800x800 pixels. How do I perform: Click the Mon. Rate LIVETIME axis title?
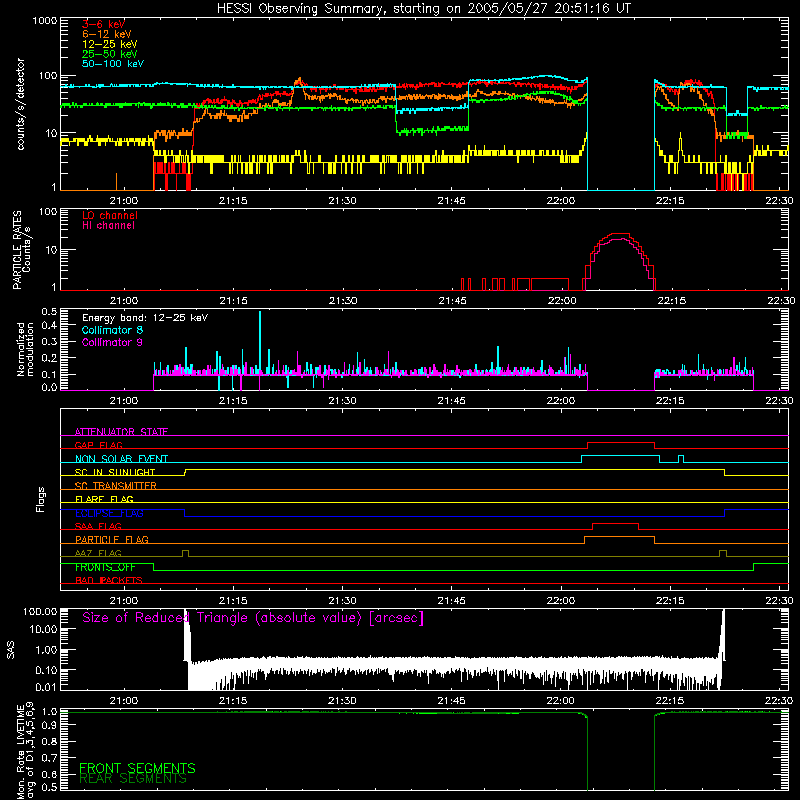pos(25,750)
